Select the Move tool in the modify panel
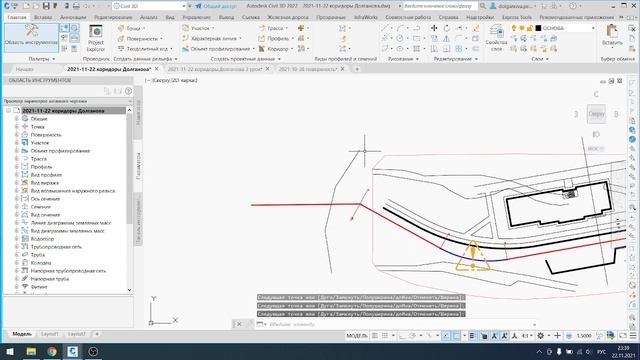The width and height of the screenshot is (640, 360). tap(434, 28)
